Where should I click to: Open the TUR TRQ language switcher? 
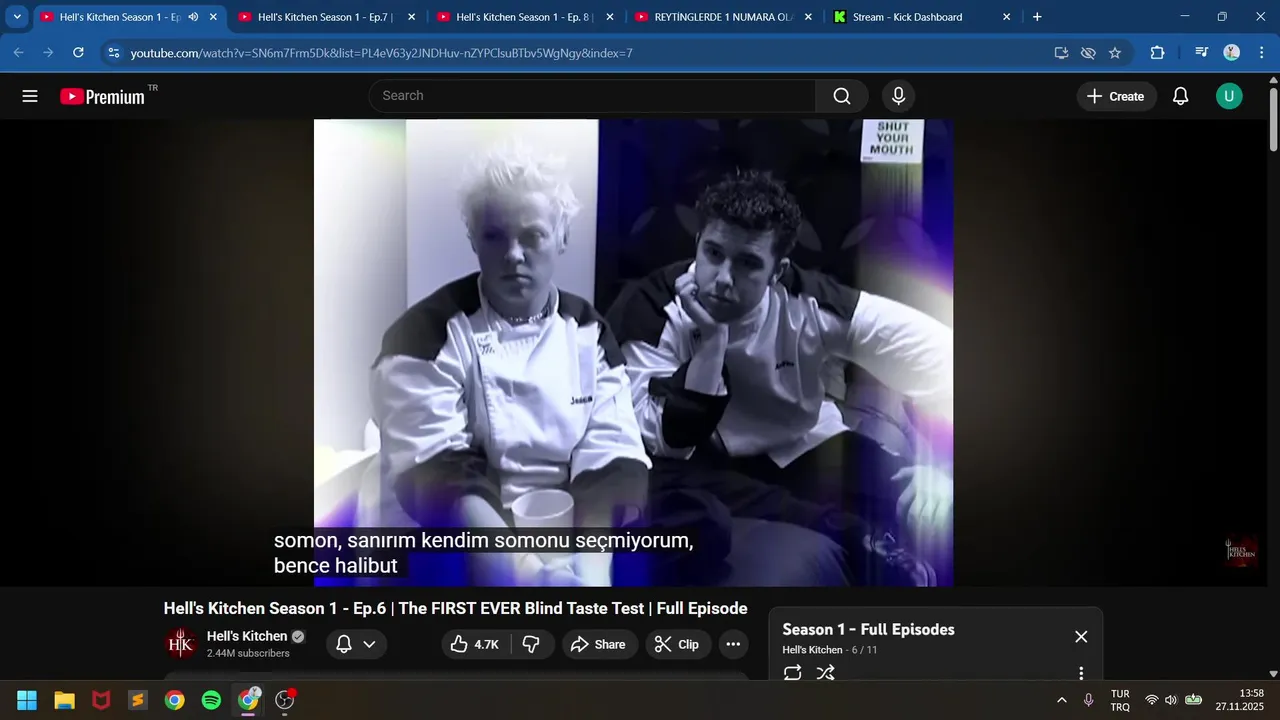pyautogui.click(x=1120, y=700)
